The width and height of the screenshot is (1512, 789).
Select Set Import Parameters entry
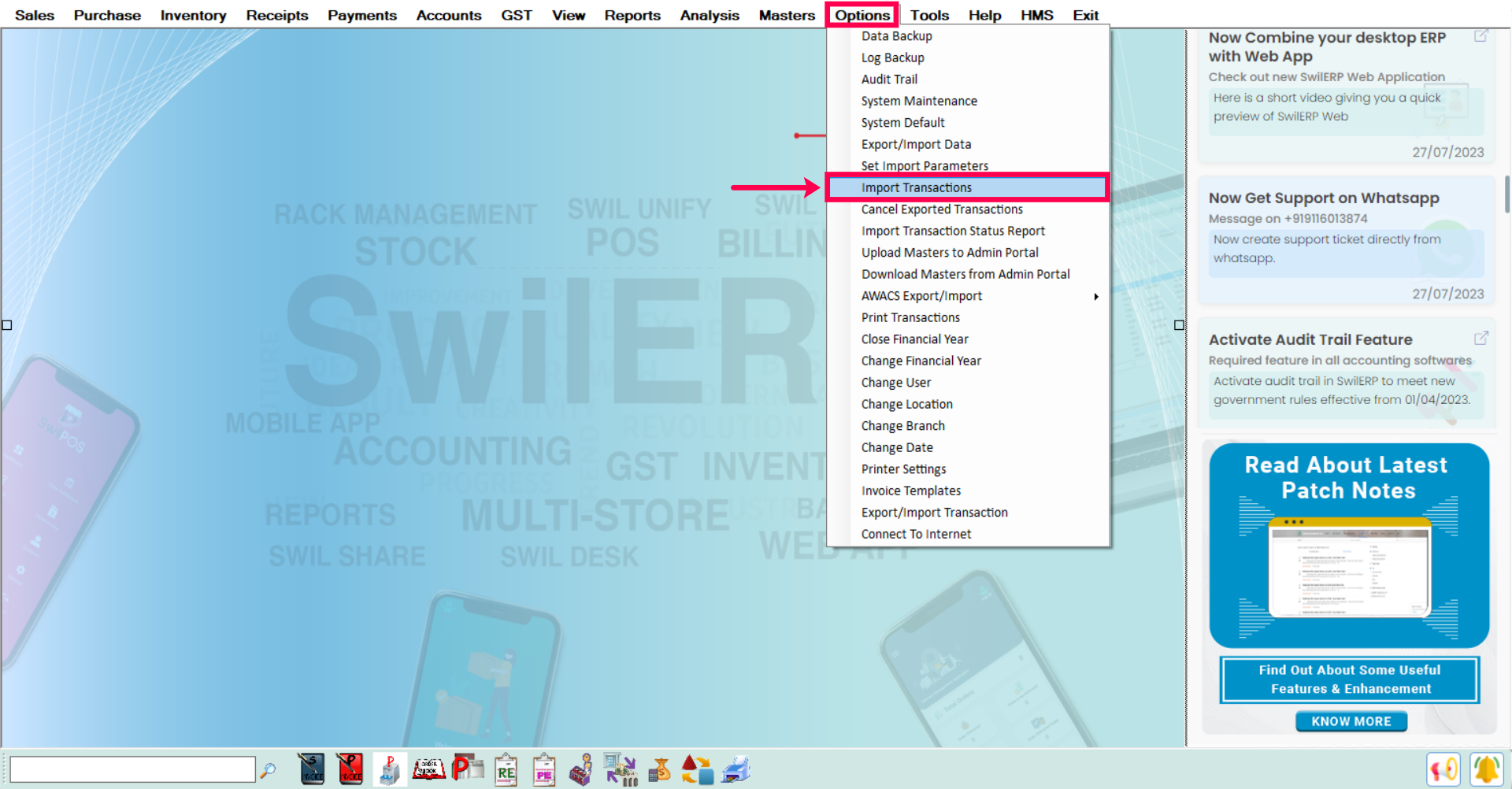(x=968, y=165)
